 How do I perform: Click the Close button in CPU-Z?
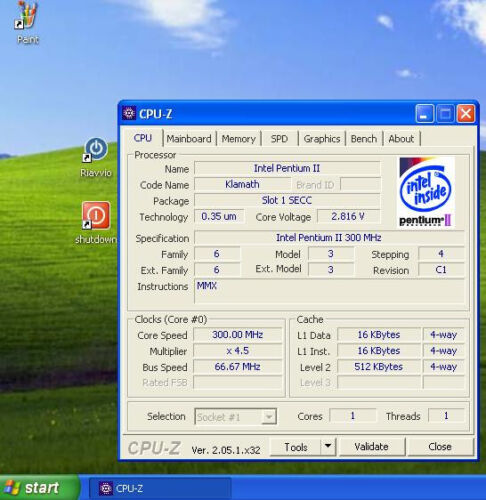(440, 447)
